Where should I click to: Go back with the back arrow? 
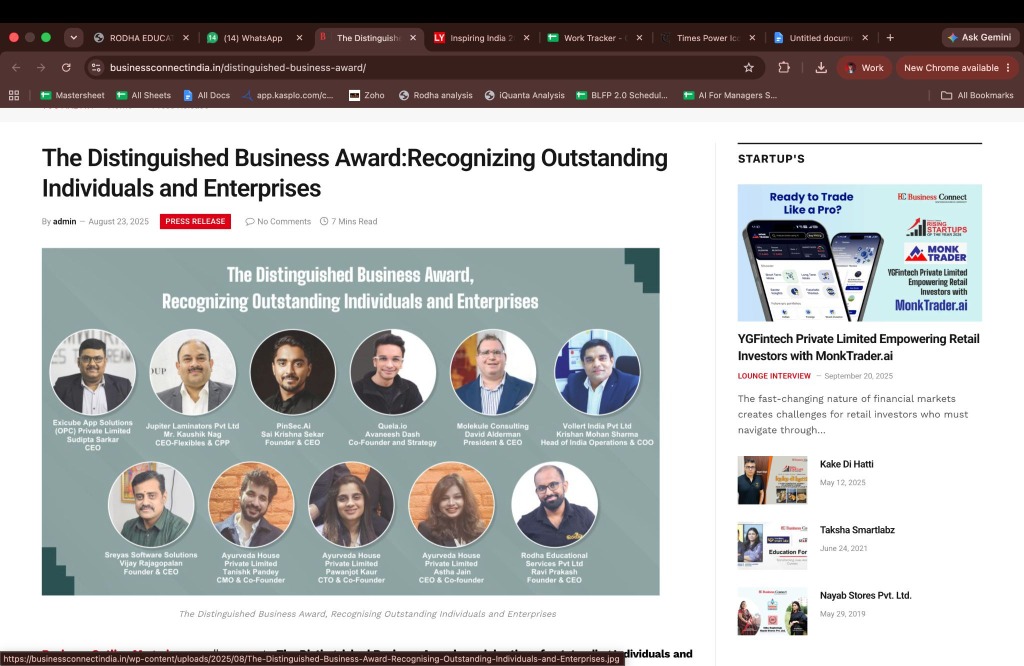[16, 67]
